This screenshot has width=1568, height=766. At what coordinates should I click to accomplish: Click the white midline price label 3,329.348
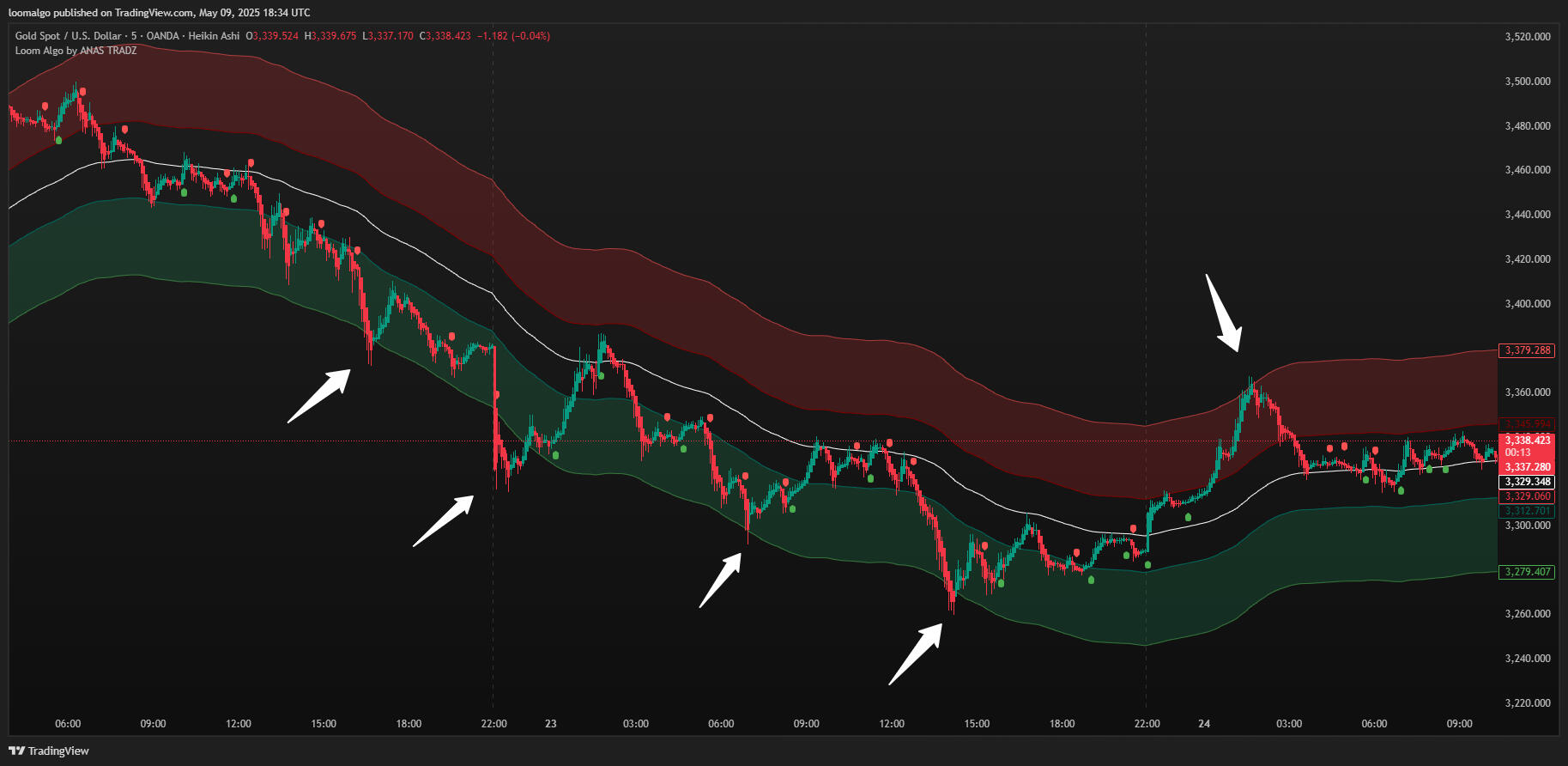1527,482
